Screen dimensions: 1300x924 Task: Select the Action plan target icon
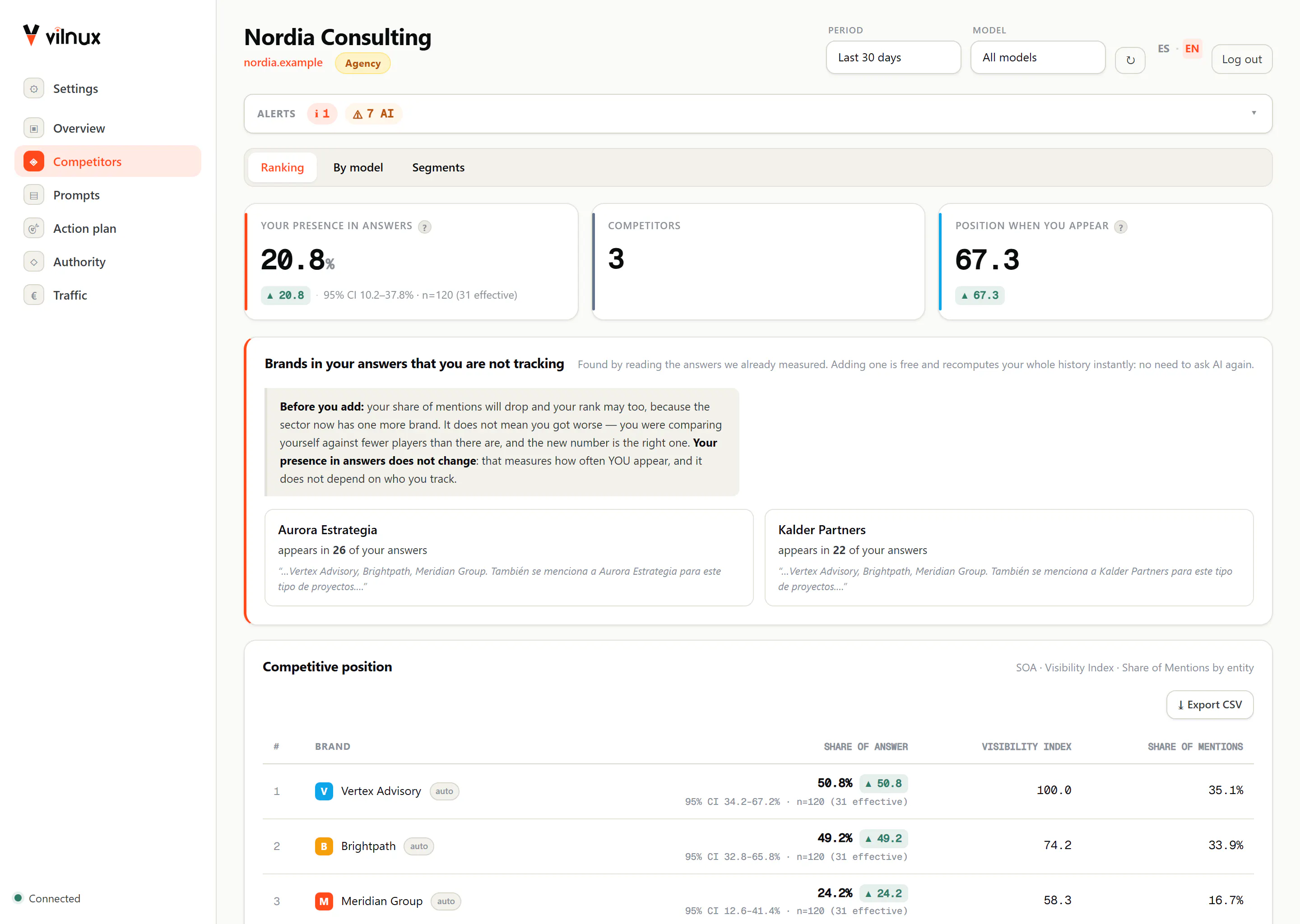click(x=33, y=229)
